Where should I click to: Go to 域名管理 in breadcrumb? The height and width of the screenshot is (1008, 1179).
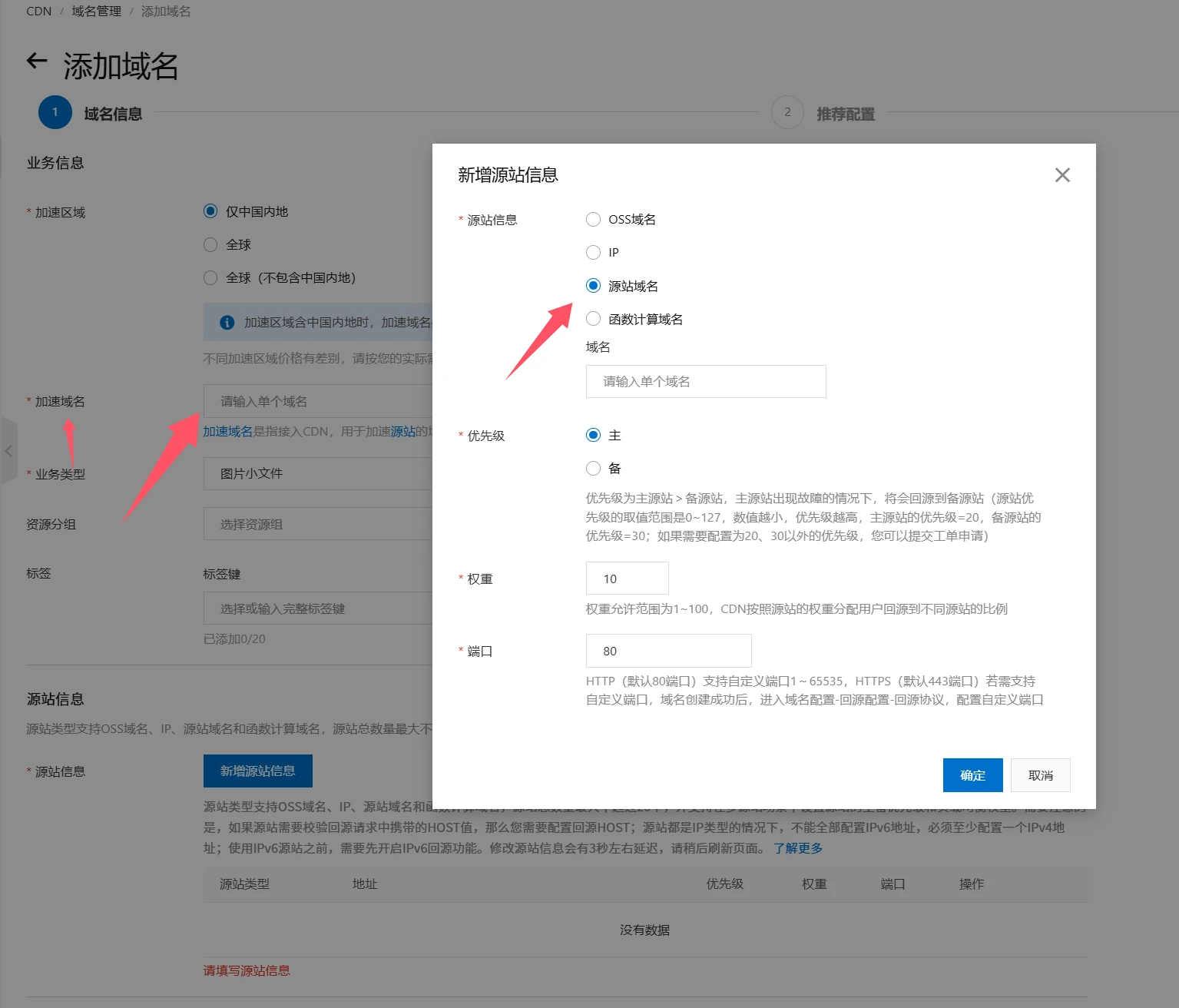(96, 12)
